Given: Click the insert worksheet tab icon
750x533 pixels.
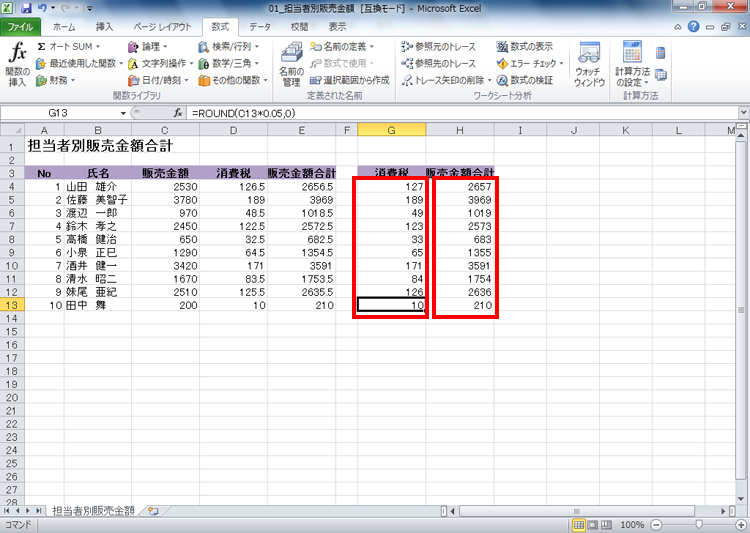Looking at the screenshot, I should 153,511.
